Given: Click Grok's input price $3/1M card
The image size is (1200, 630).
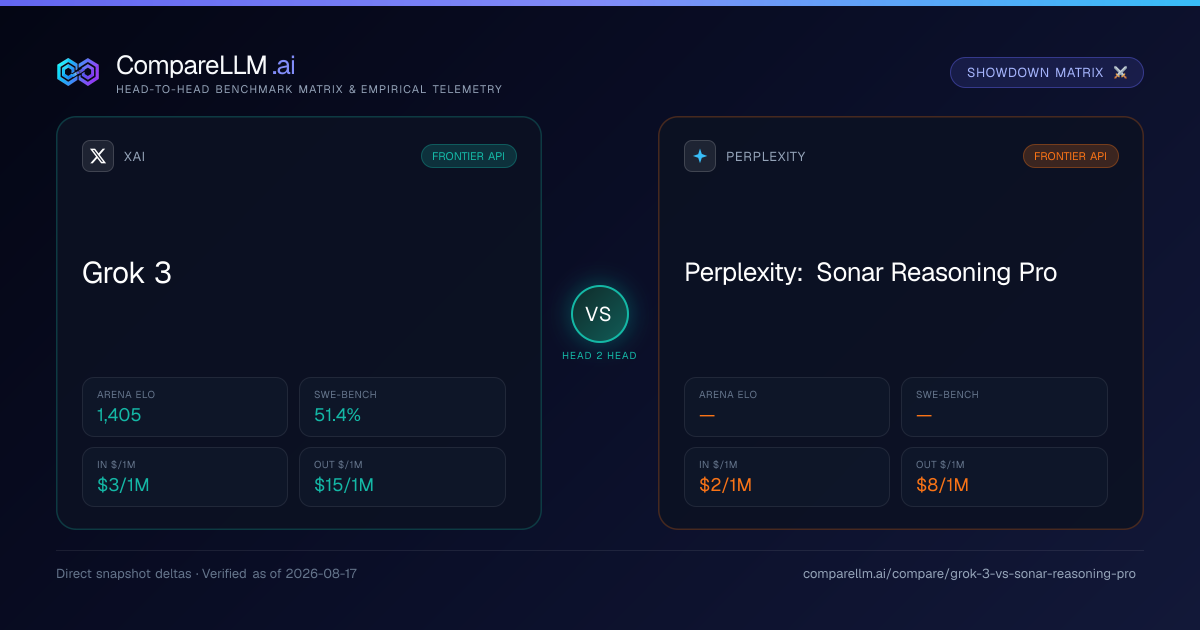Looking at the screenshot, I should (185, 477).
